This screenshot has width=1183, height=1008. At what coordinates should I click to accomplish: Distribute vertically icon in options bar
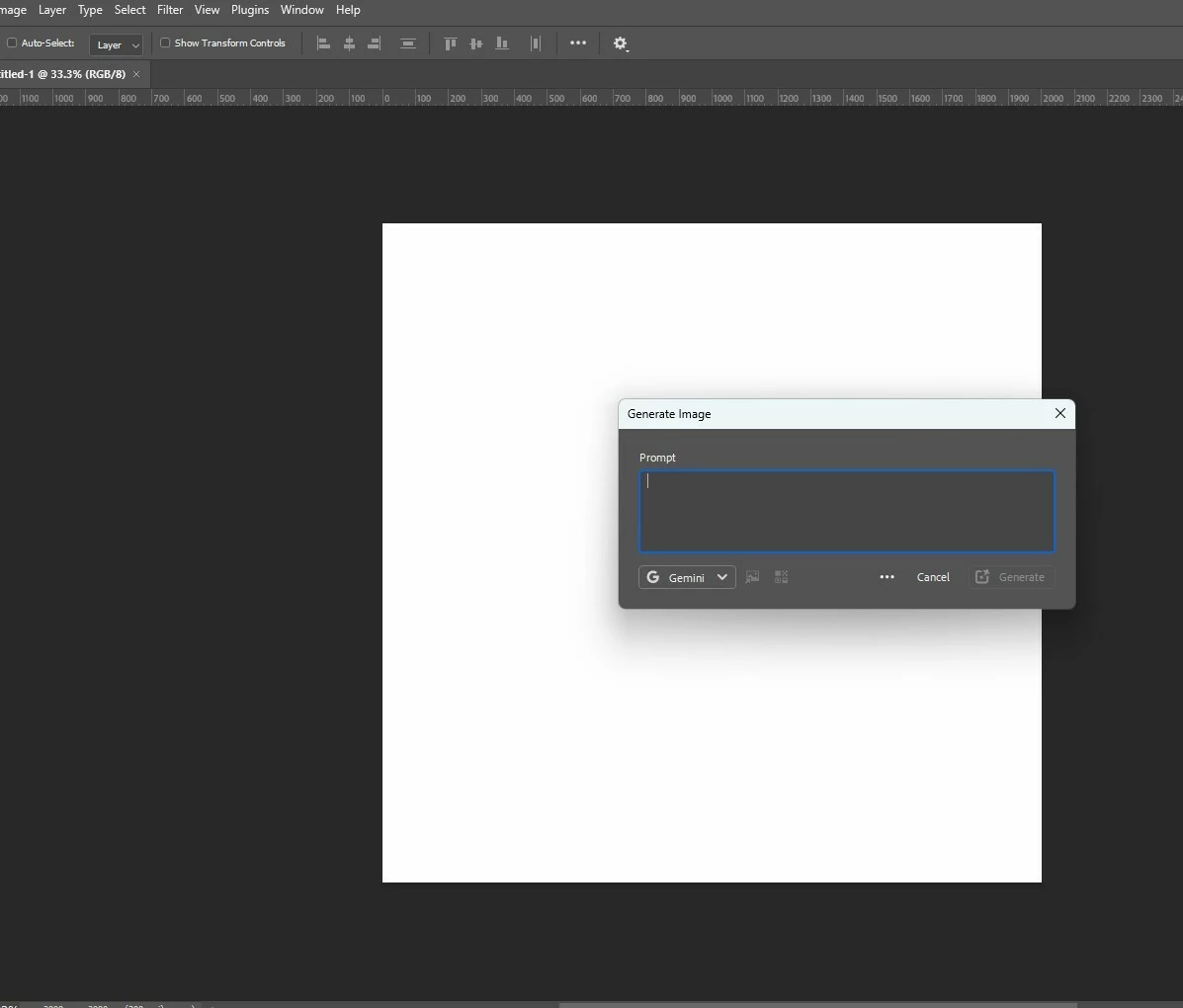pos(408,43)
